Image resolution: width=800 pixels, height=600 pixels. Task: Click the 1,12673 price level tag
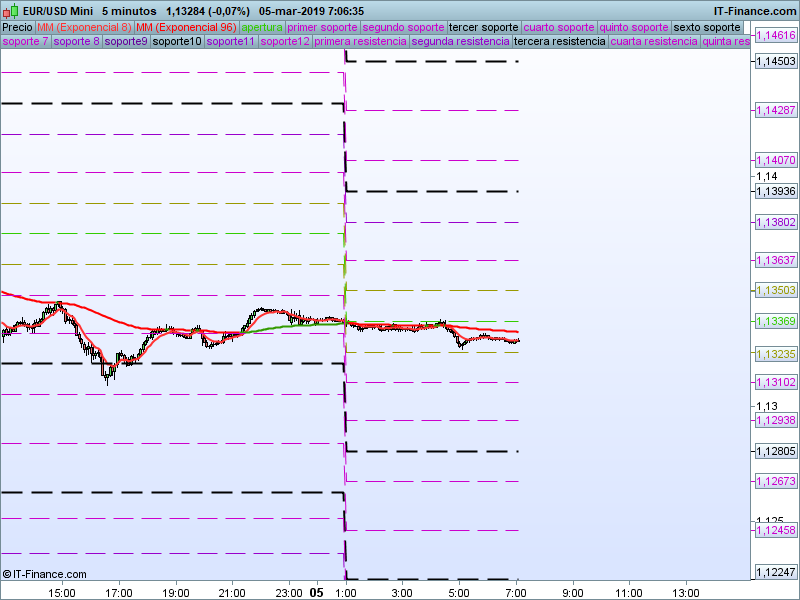tap(776, 481)
